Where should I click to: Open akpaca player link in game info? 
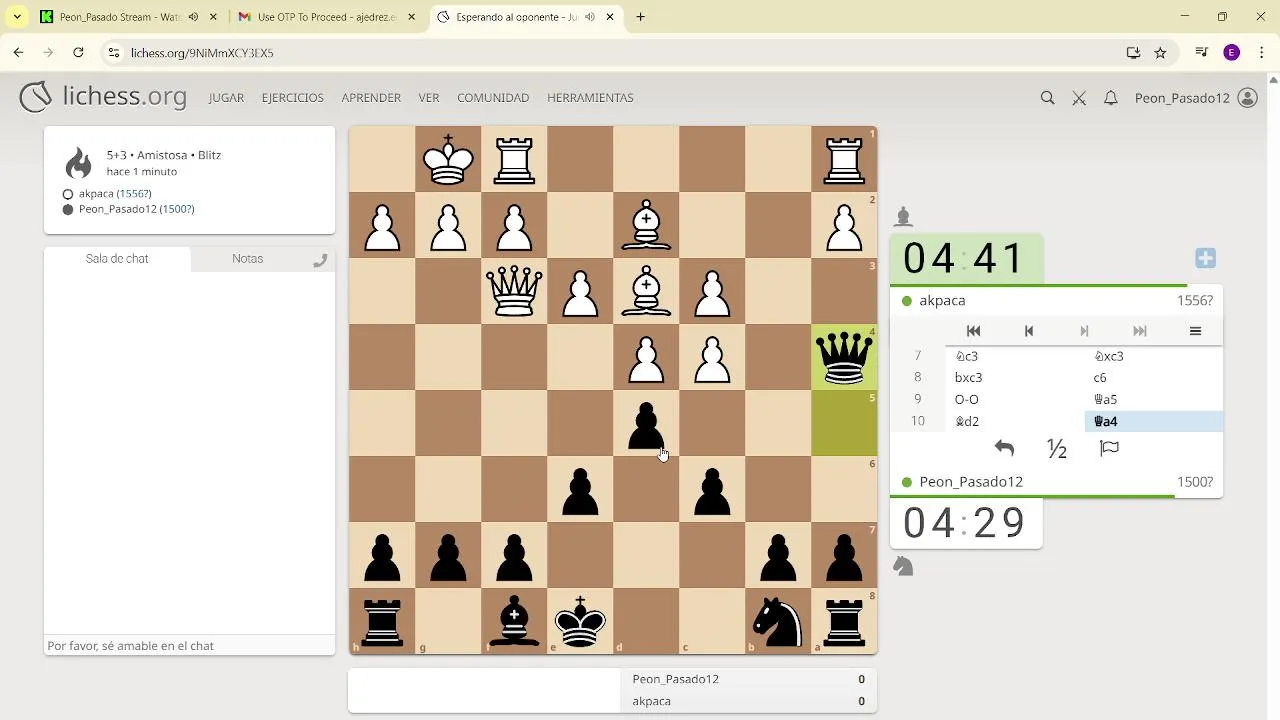pyautogui.click(x=115, y=194)
